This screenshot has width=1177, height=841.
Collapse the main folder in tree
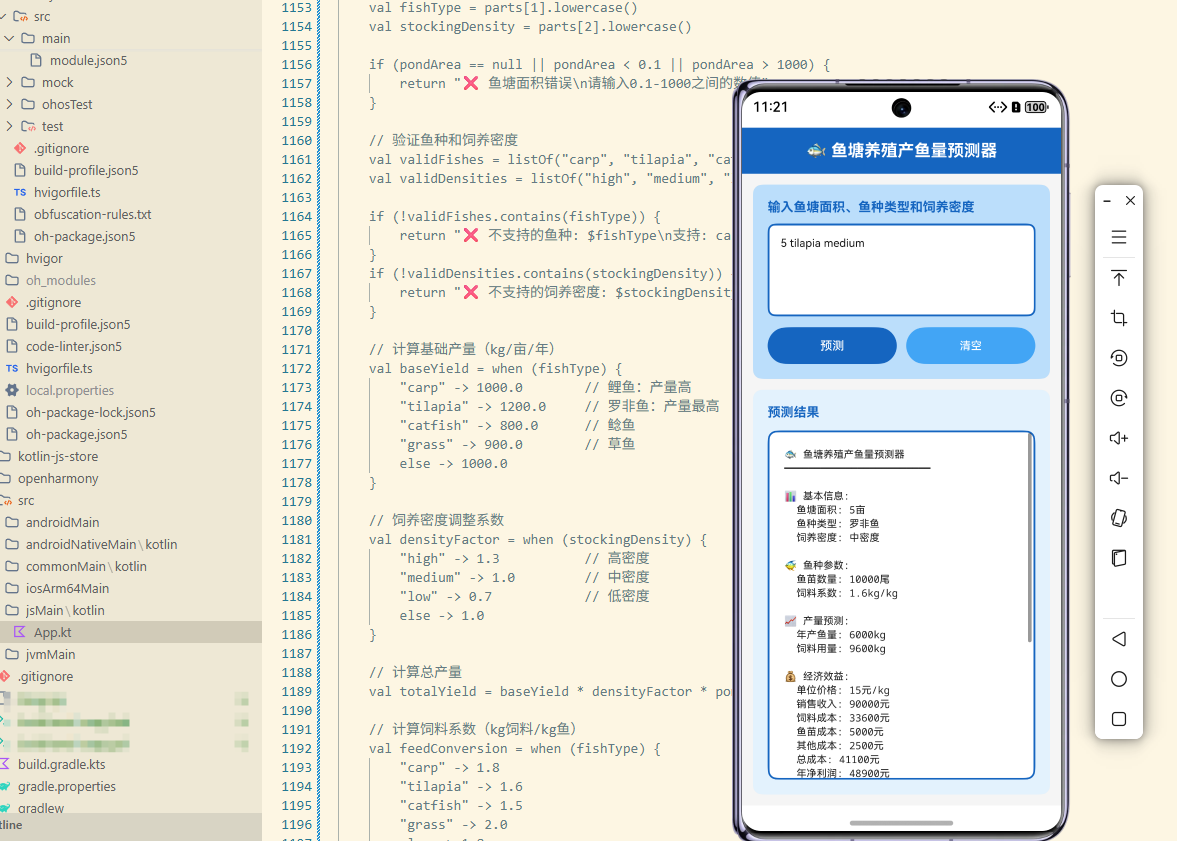(x=9, y=38)
